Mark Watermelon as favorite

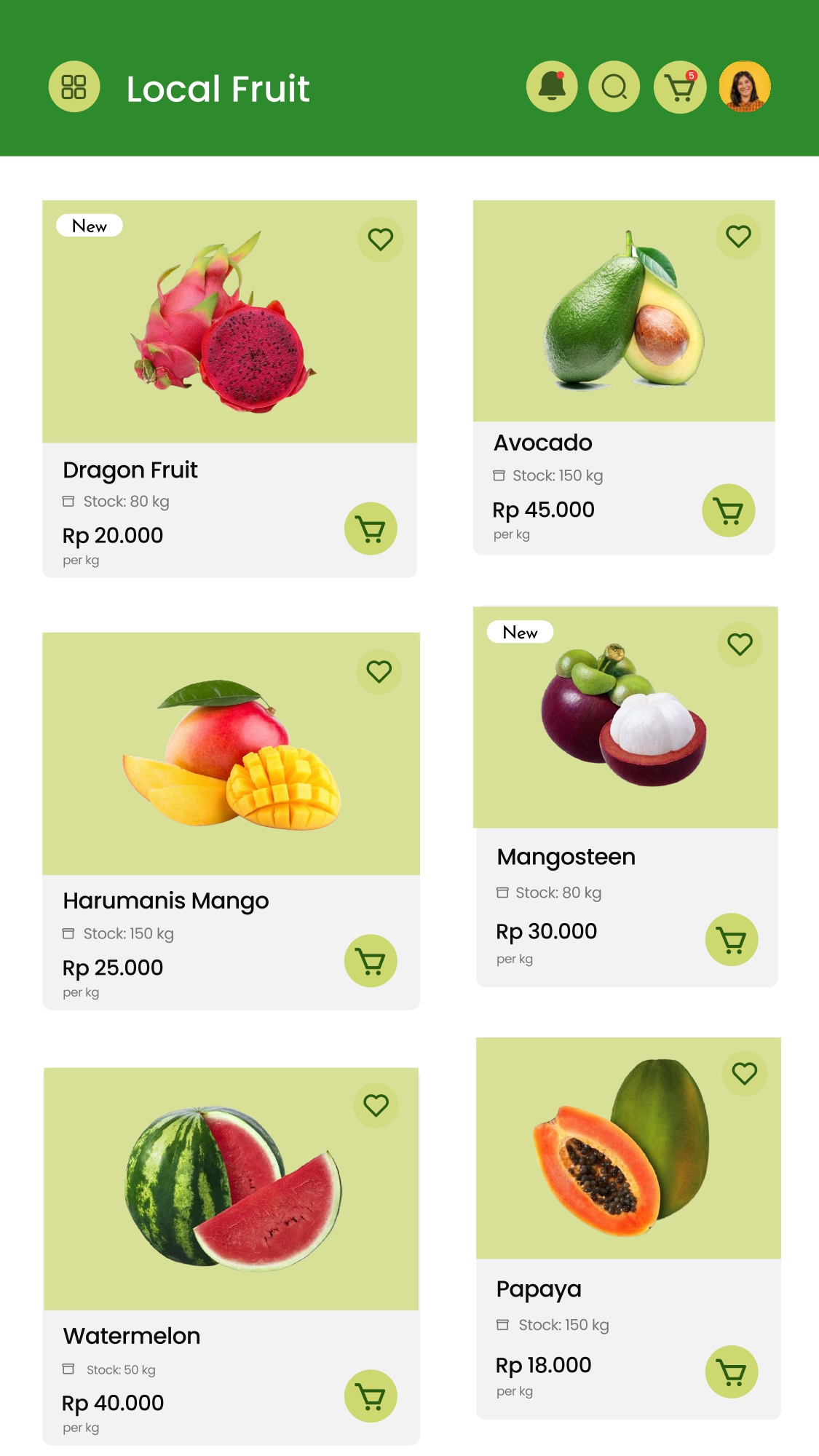[376, 1105]
